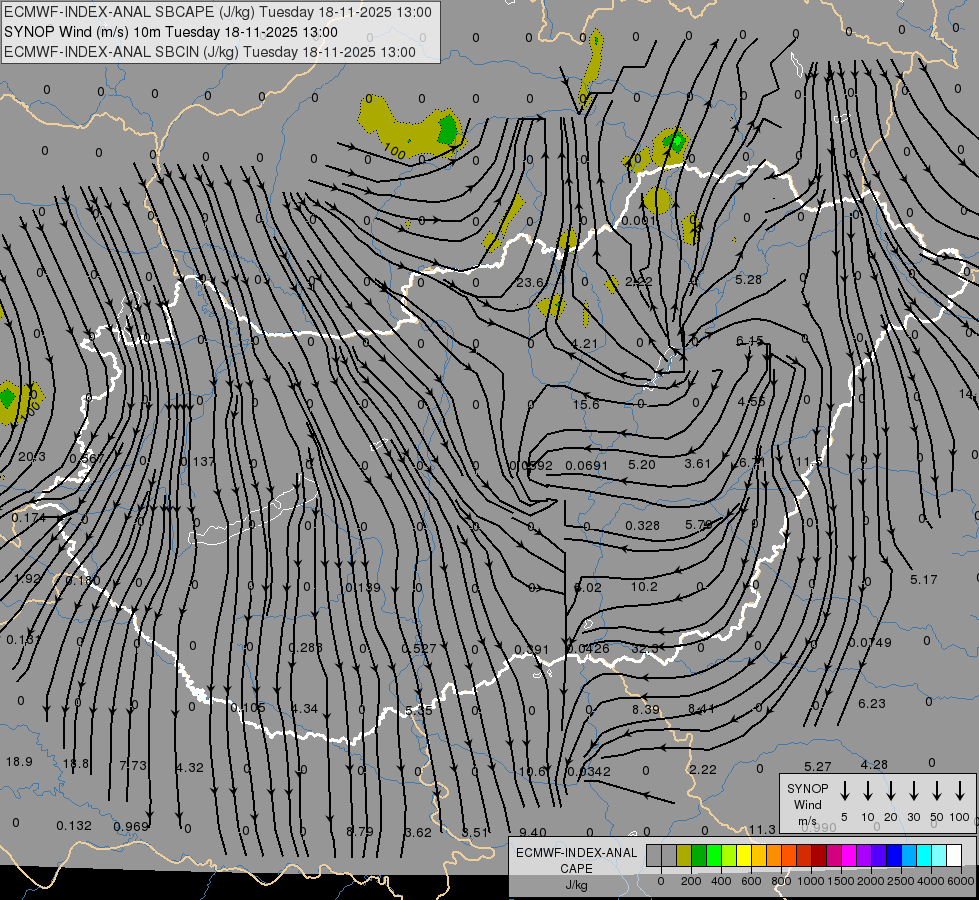
Task: Click the 8.79 value on the map
Action: point(360,831)
